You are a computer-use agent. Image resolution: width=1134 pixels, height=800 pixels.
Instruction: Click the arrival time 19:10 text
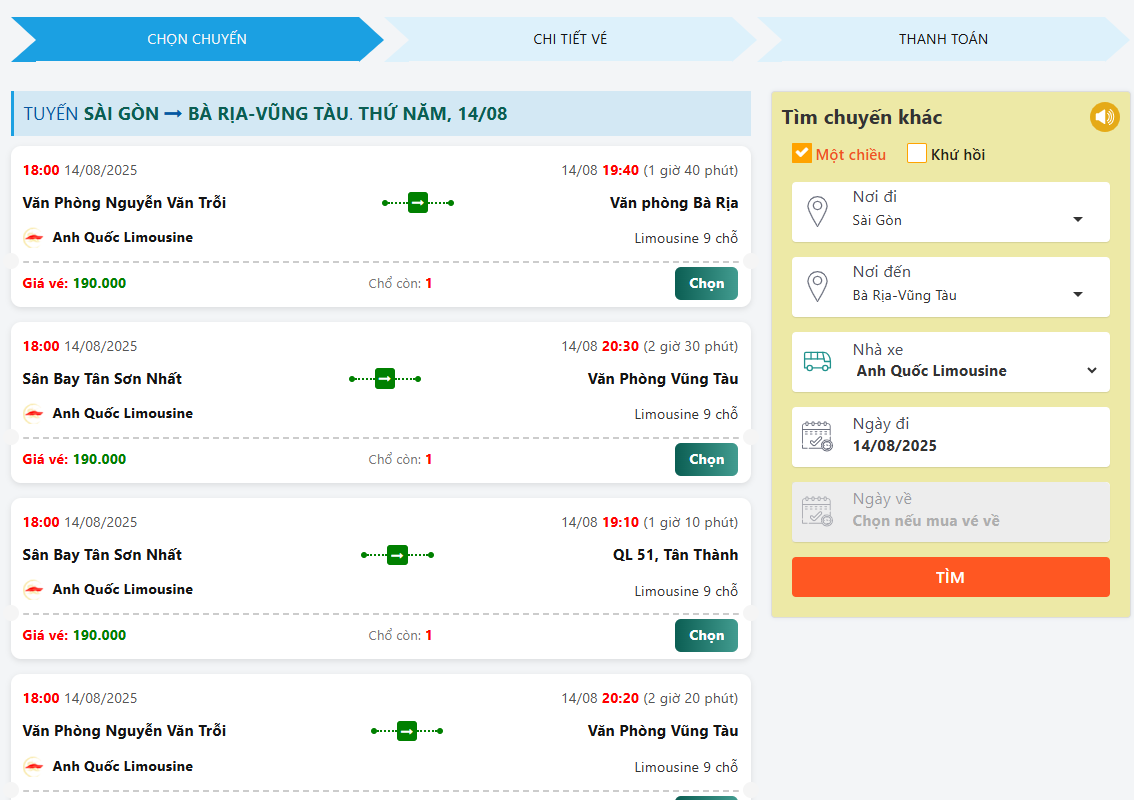pos(621,522)
